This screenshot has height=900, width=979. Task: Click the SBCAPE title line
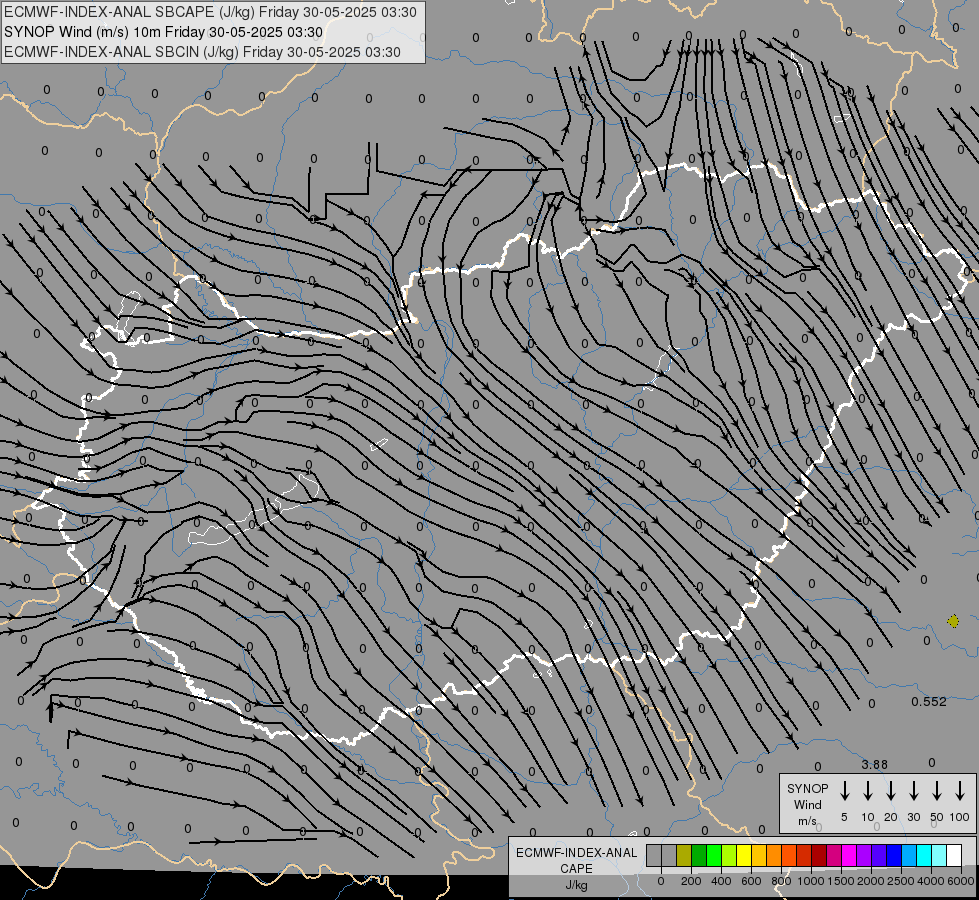click(x=210, y=12)
